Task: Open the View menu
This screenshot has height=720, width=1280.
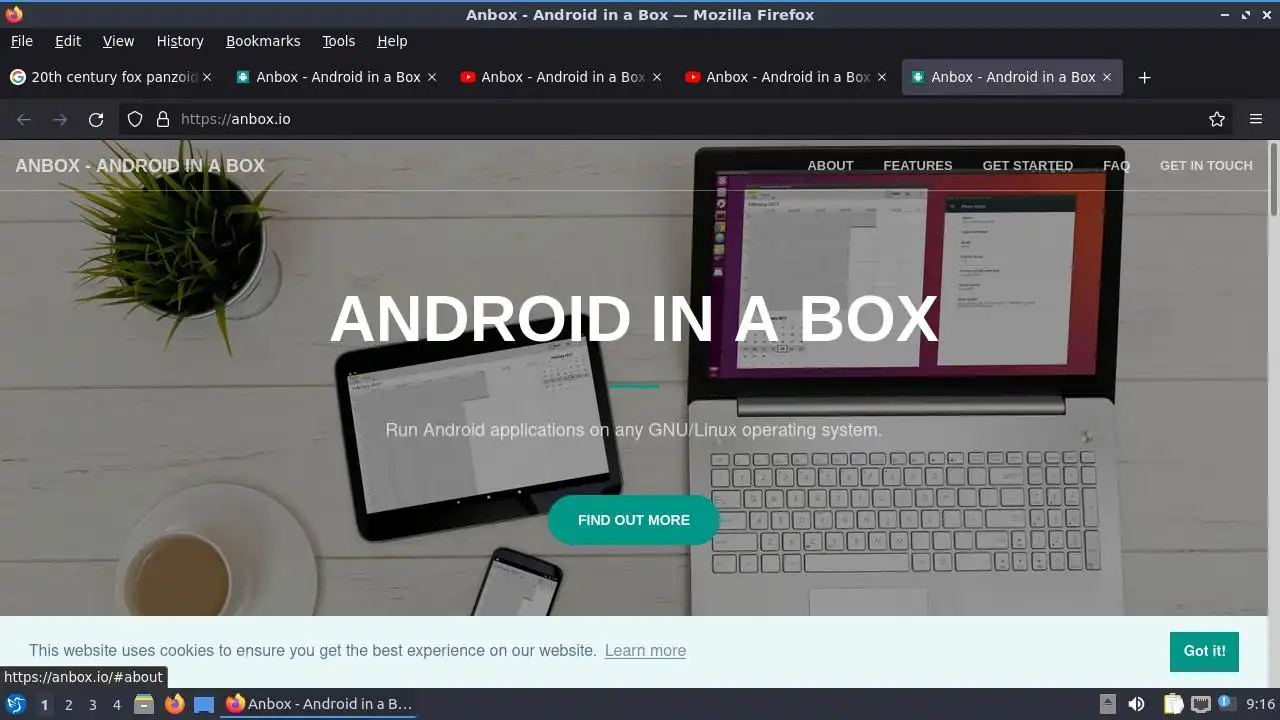Action: [x=118, y=41]
